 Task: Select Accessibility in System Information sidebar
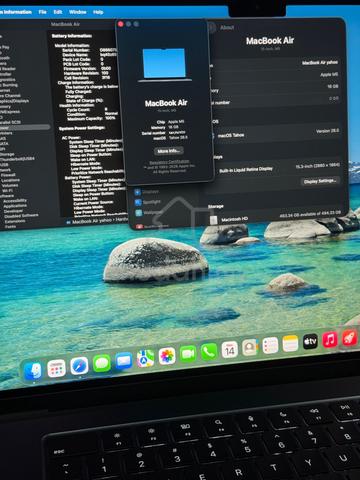click(15, 201)
